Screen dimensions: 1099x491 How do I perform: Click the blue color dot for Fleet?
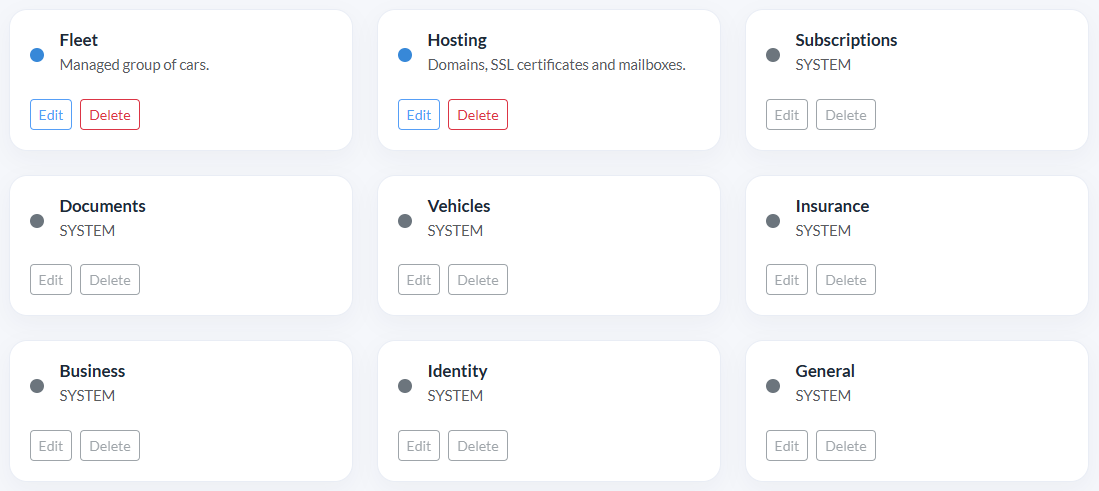point(37,55)
